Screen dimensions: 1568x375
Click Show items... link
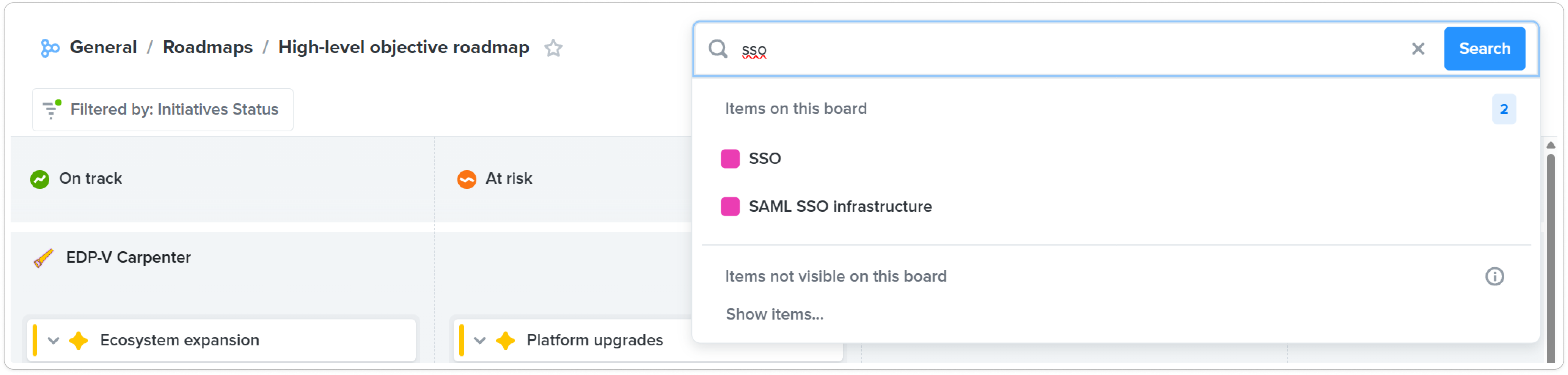[774, 315]
